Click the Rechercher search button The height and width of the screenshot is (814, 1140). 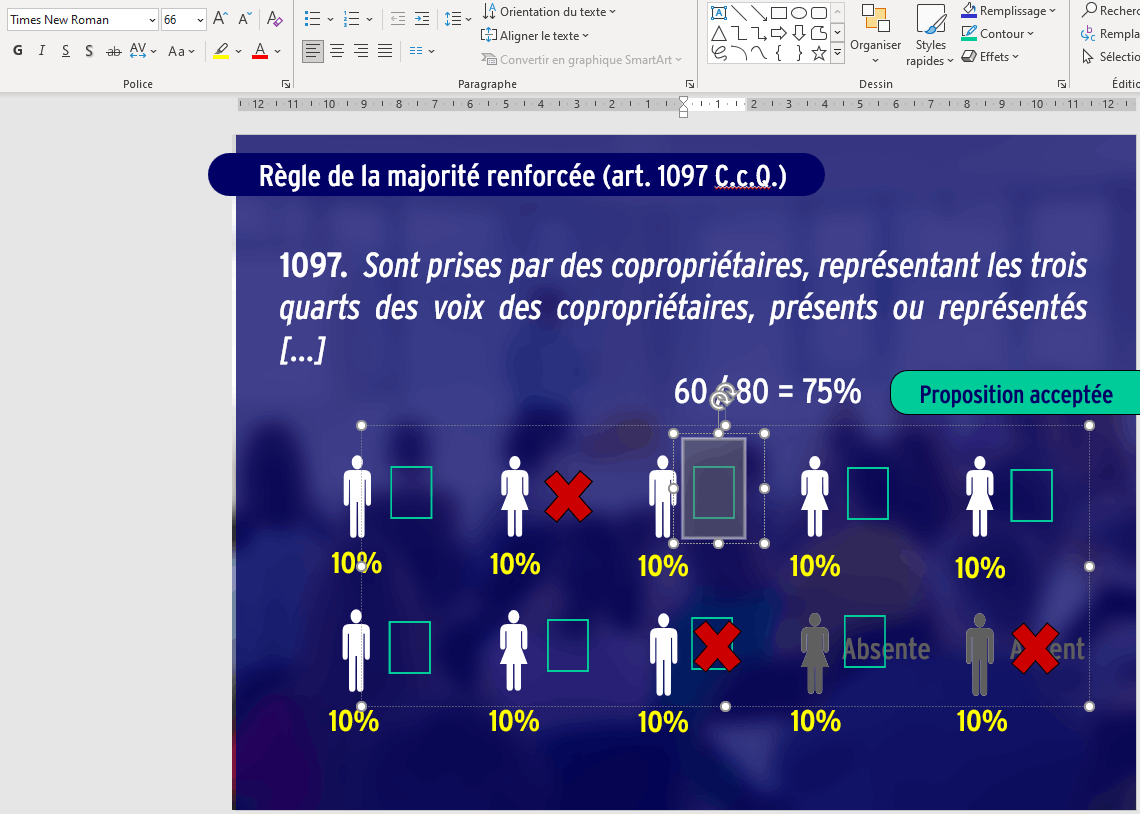1110,11
